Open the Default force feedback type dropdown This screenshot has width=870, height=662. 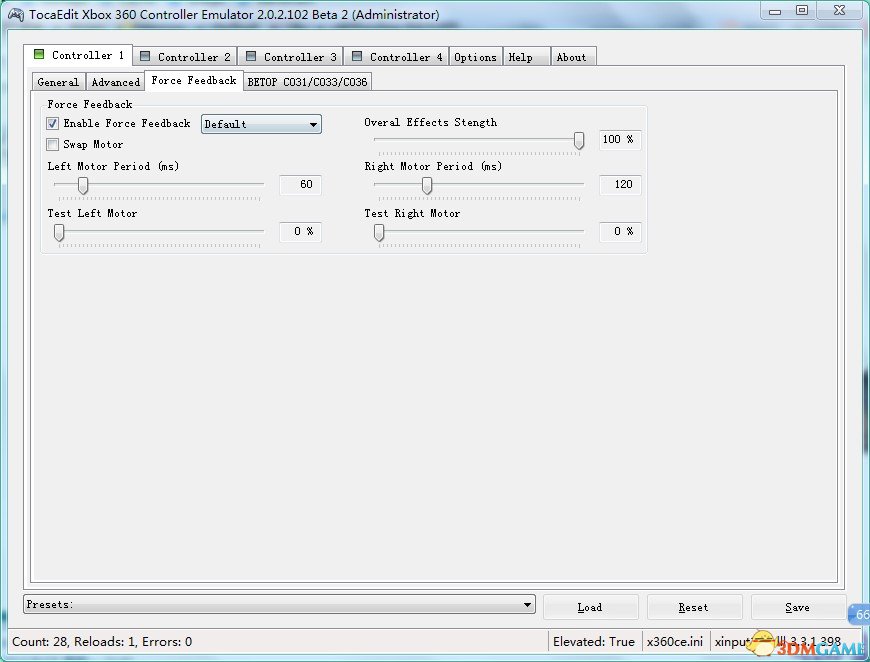261,124
